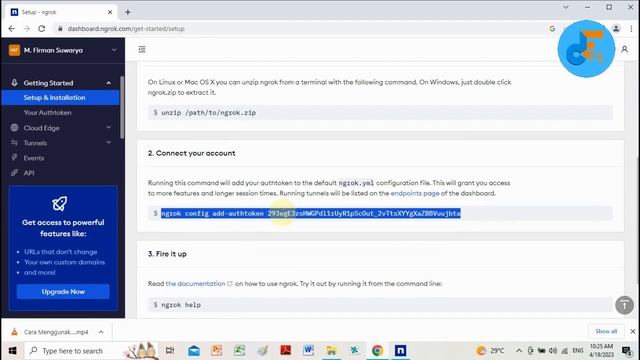Open Adobe Acrobat from the taskbar

click(285, 350)
